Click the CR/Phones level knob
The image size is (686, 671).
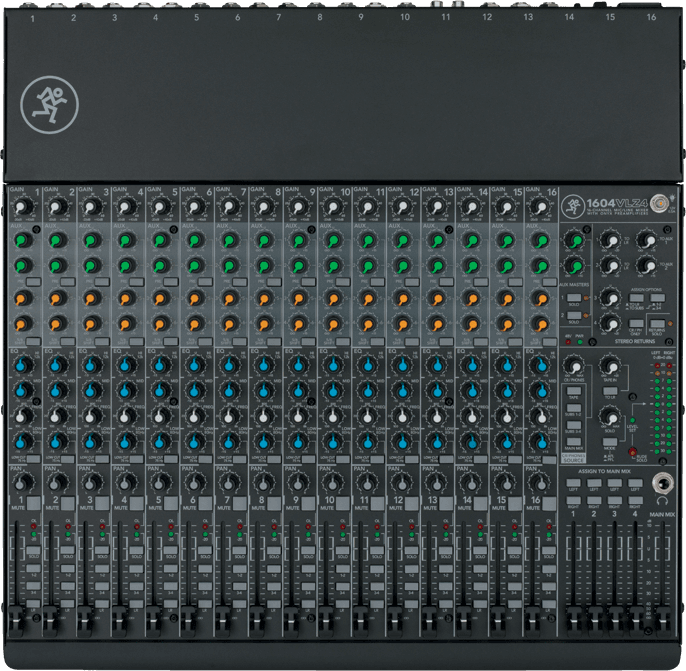coord(574,366)
